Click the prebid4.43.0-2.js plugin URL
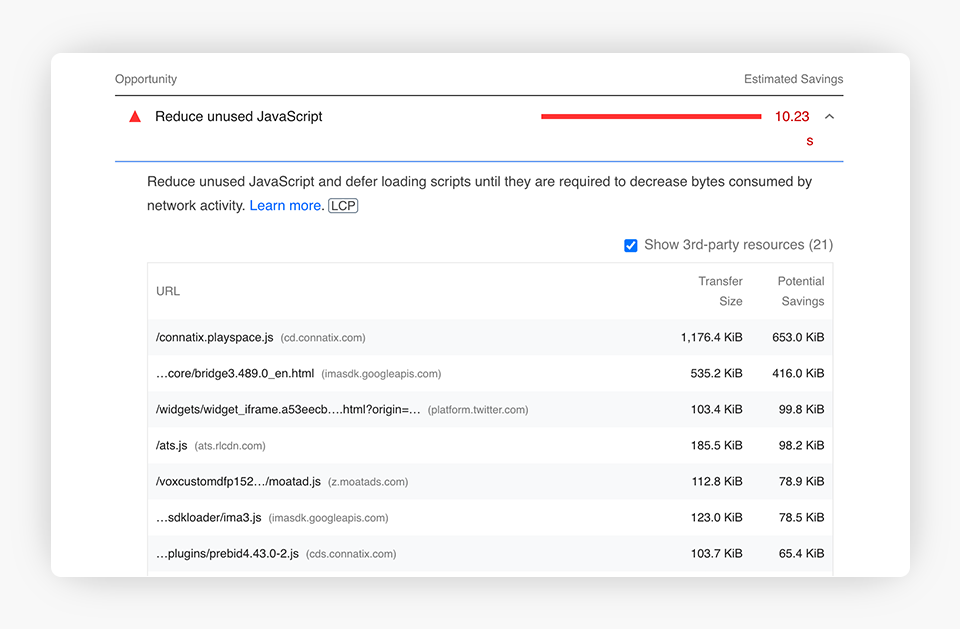960x629 pixels. pos(227,554)
